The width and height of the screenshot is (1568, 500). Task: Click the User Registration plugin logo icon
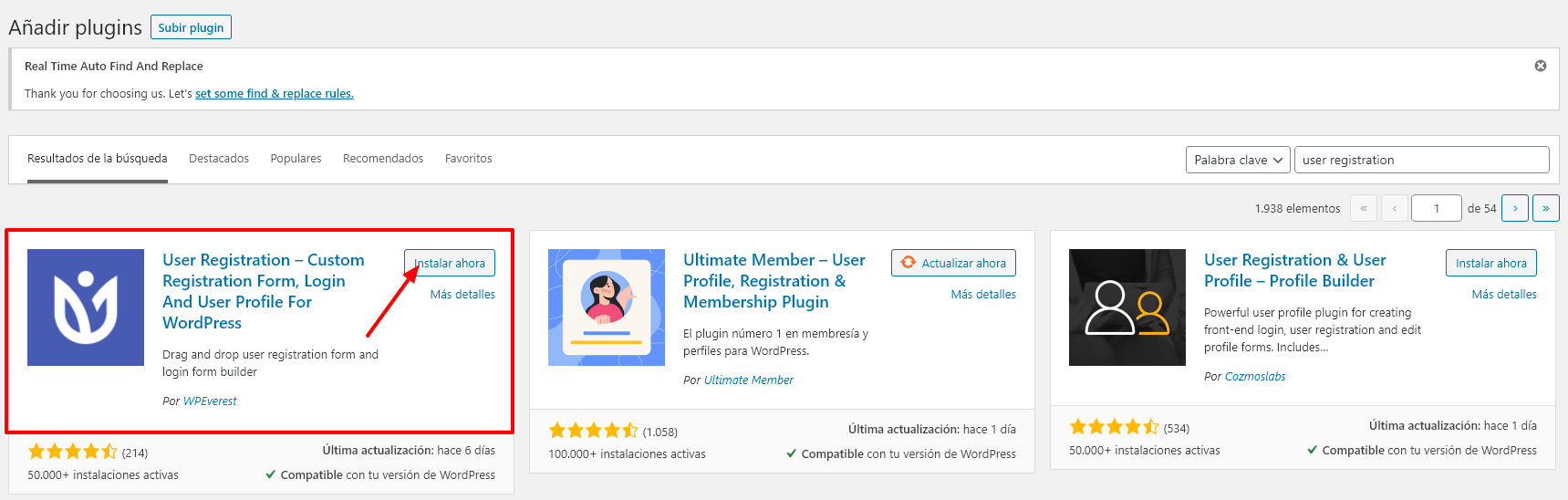coord(86,307)
